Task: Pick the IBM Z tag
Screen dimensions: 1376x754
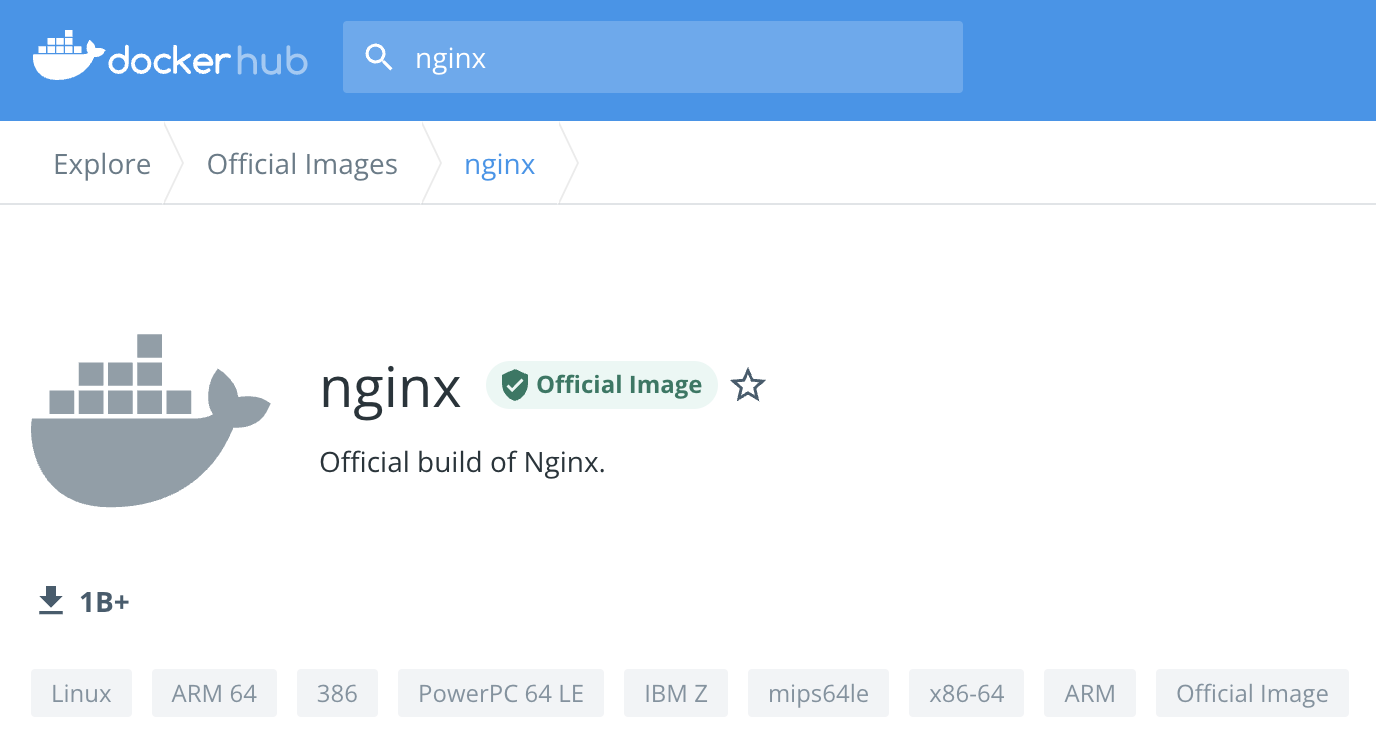Action: click(676, 693)
